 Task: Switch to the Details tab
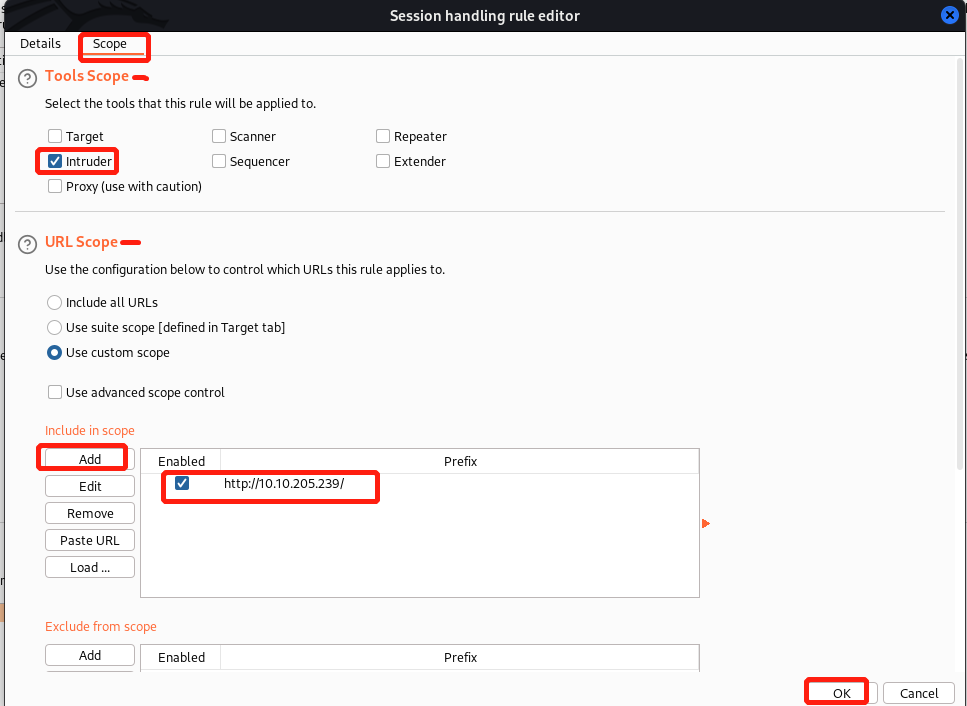click(x=40, y=44)
